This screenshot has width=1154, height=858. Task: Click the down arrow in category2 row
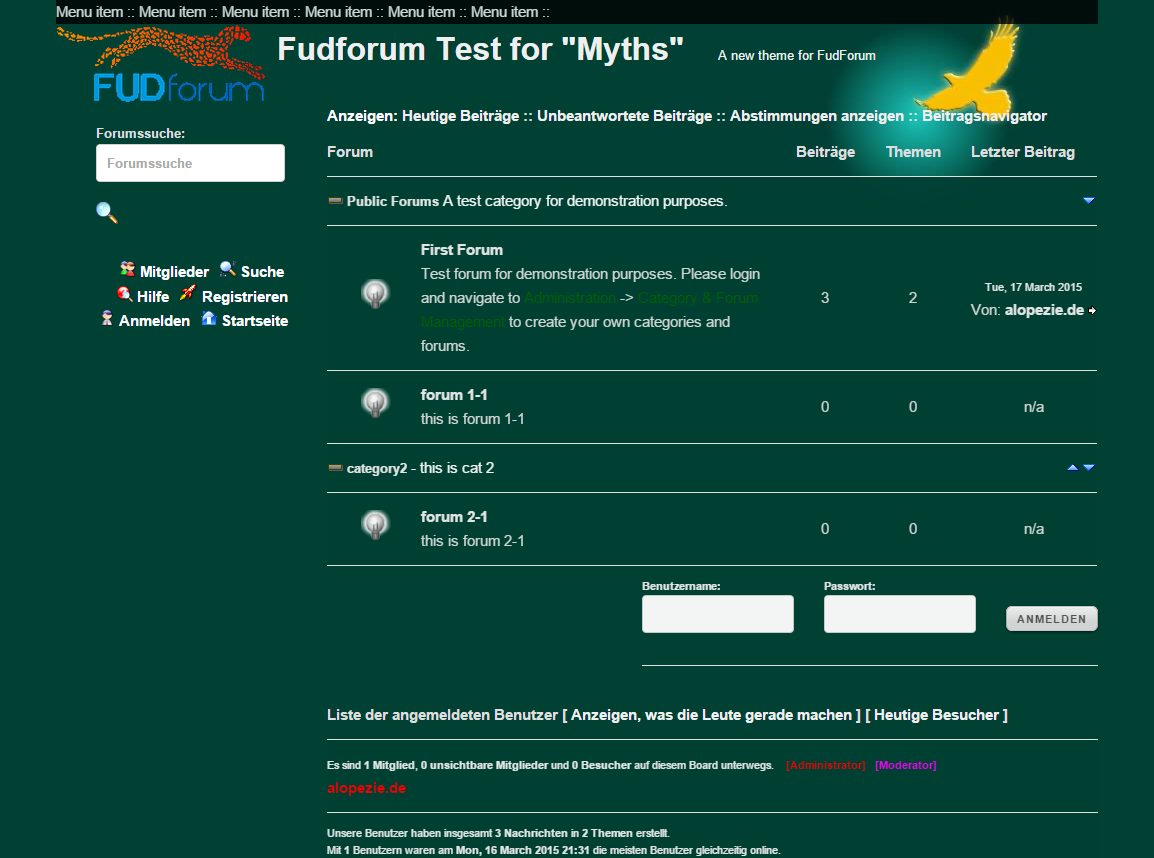pos(1089,467)
